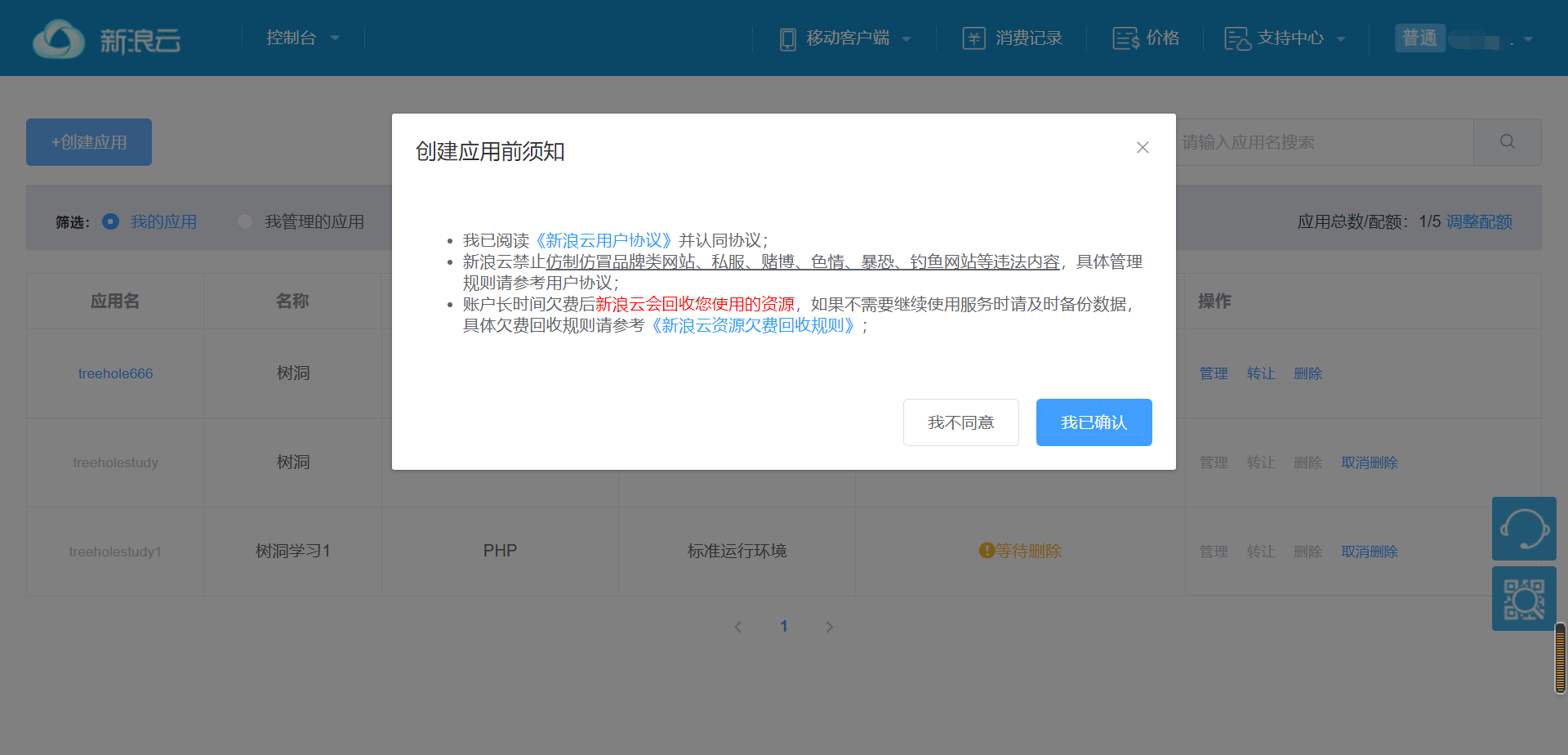Image resolution: width=1568 pixels, height=755 pixels.
Task: Click the search magnifier icon
Action: coord(1508,142)
